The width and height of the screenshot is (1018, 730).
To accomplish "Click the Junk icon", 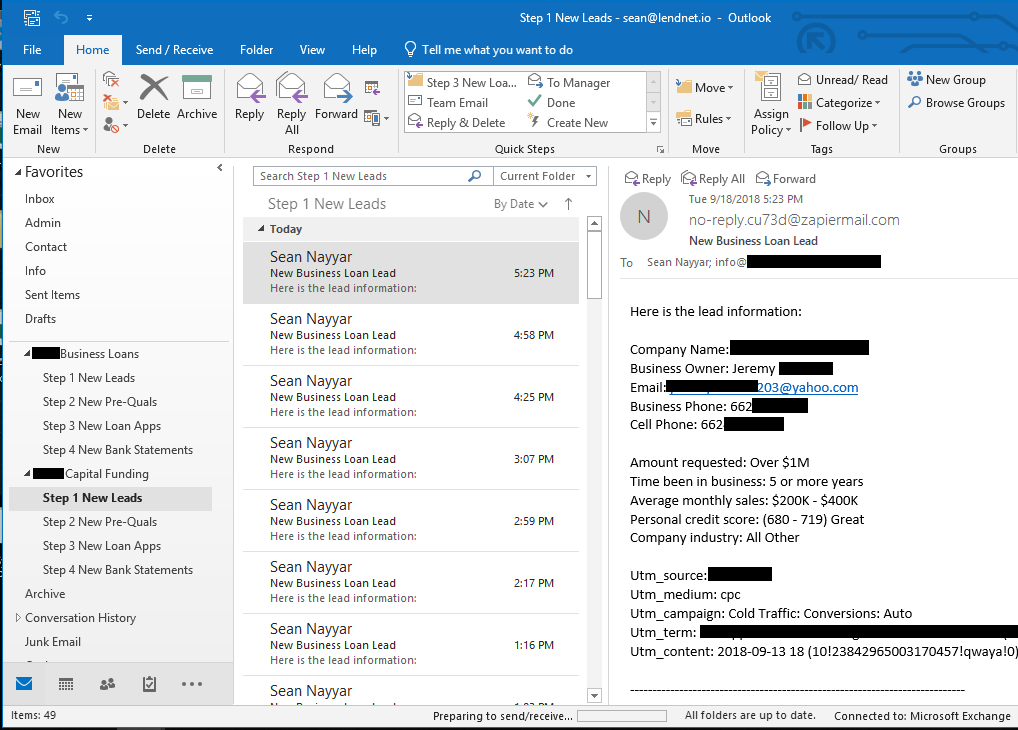I will pos(115,125).
